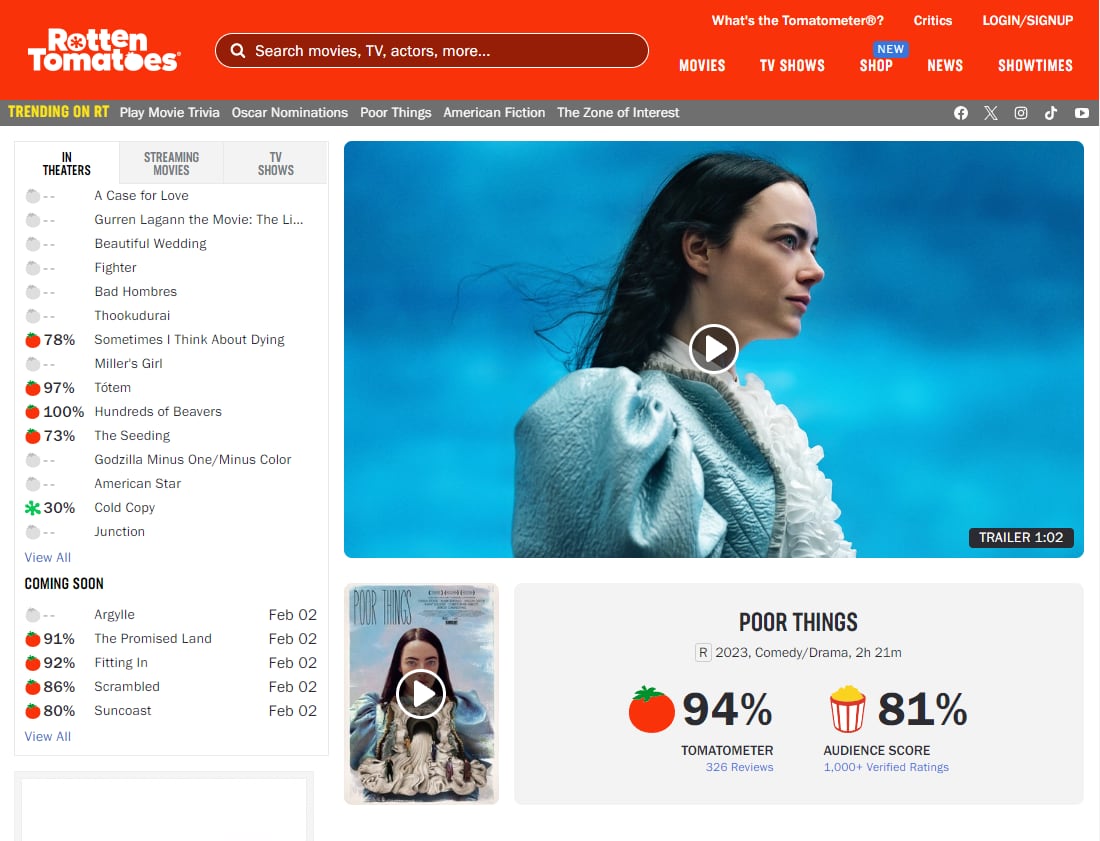Open the Instagram social icon
The height and width of the screenshot is (841, 1100).
[x=1021, y=113]
